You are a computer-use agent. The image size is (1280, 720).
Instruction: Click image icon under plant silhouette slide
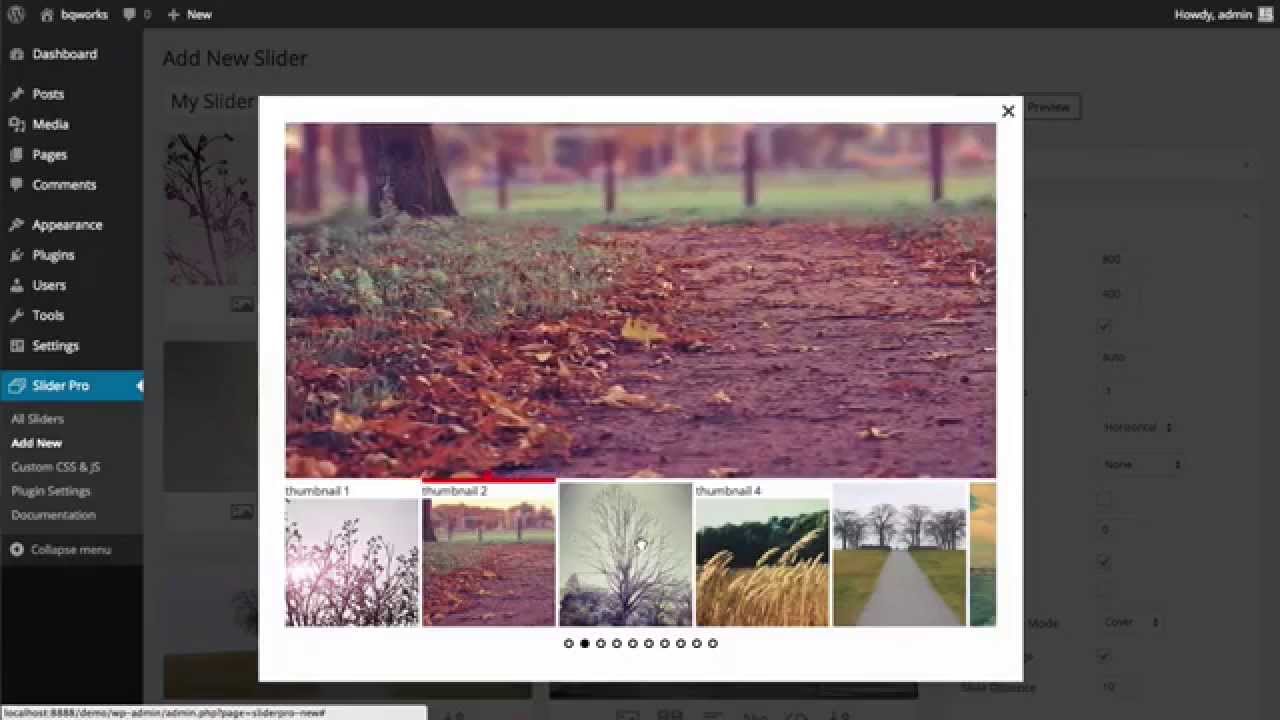242,304
